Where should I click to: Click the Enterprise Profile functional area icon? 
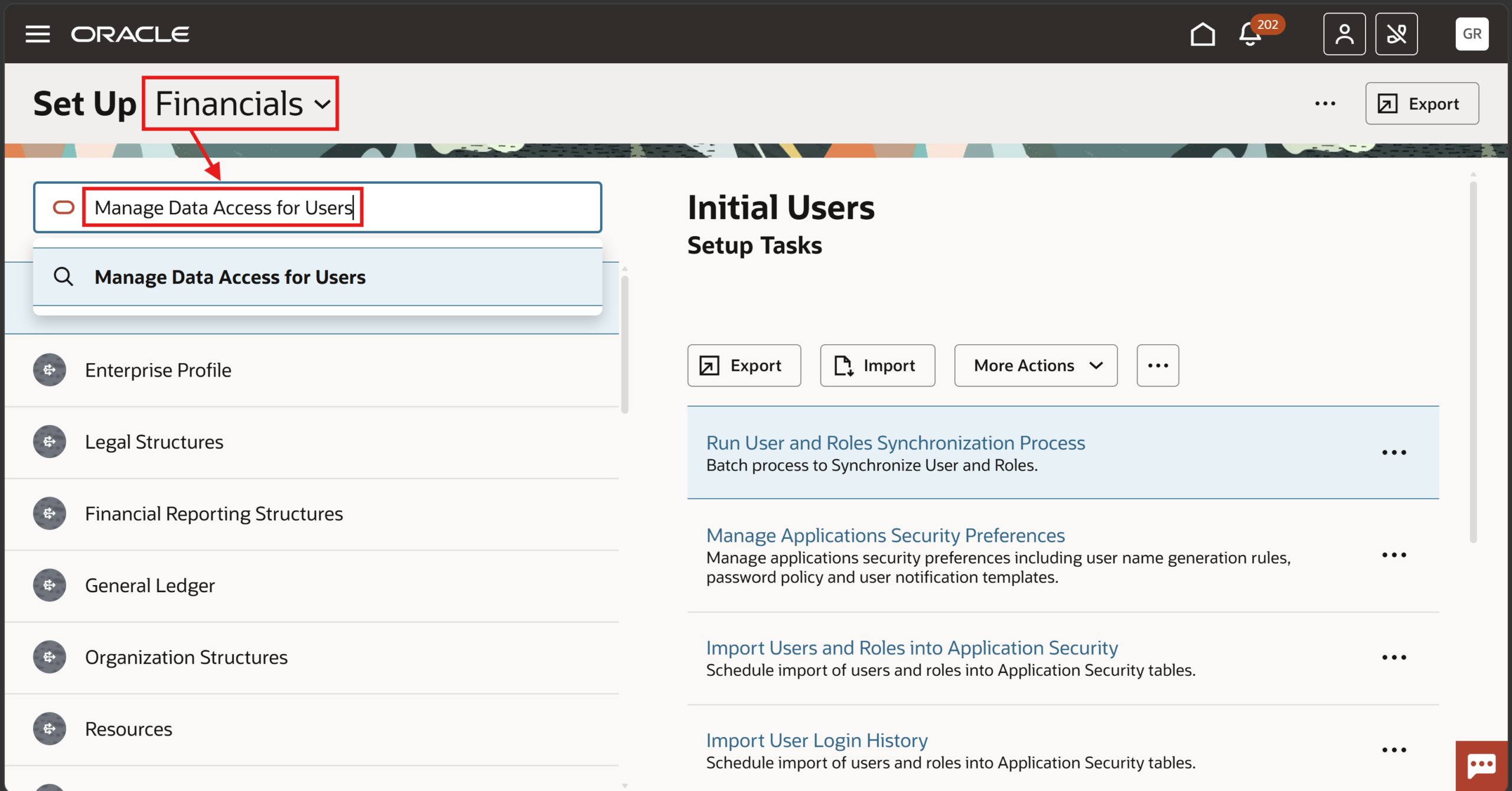click(x=50, y=370)
